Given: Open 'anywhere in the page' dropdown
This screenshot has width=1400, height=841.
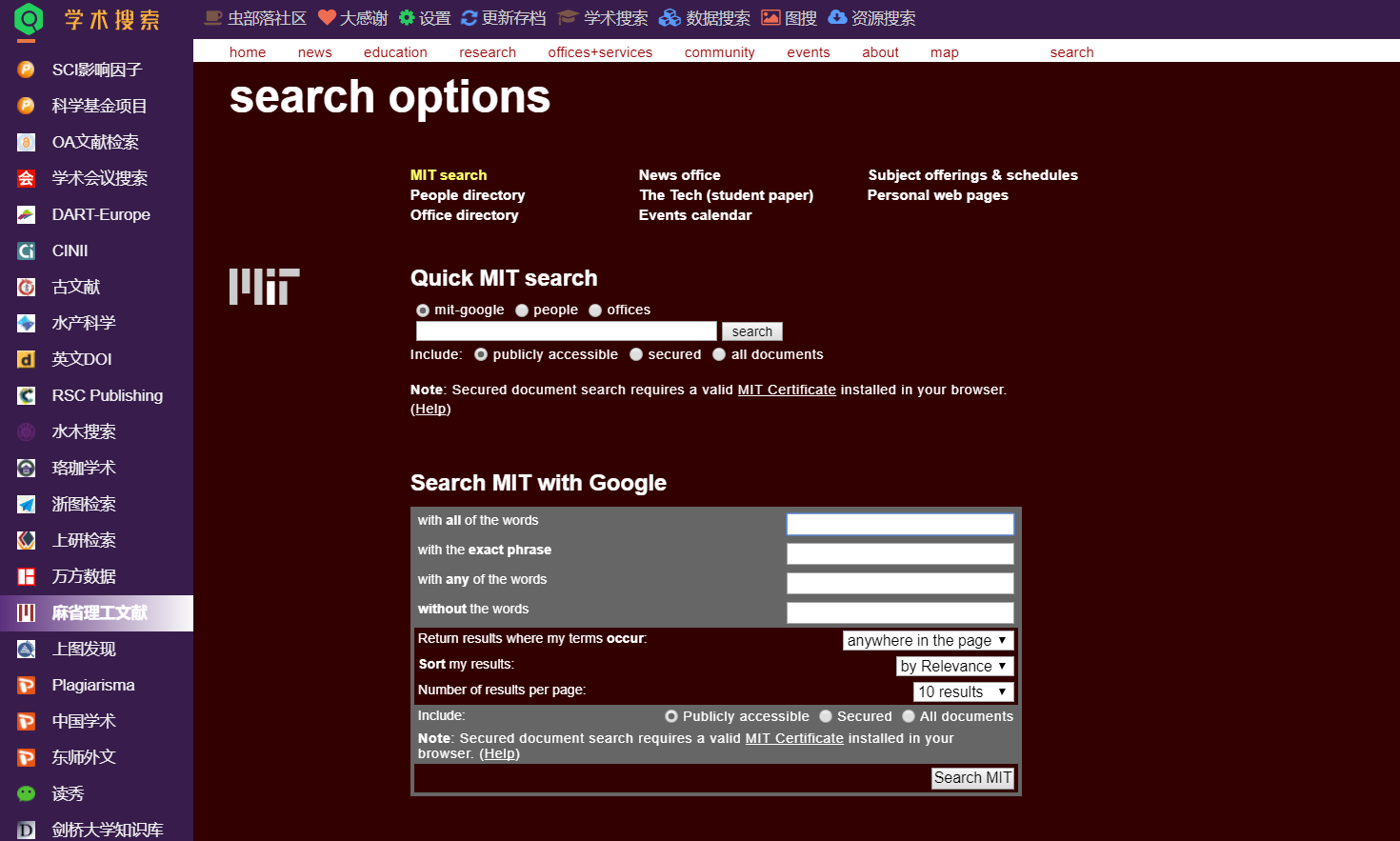Looking at the screenshot, I should (929, 641).
